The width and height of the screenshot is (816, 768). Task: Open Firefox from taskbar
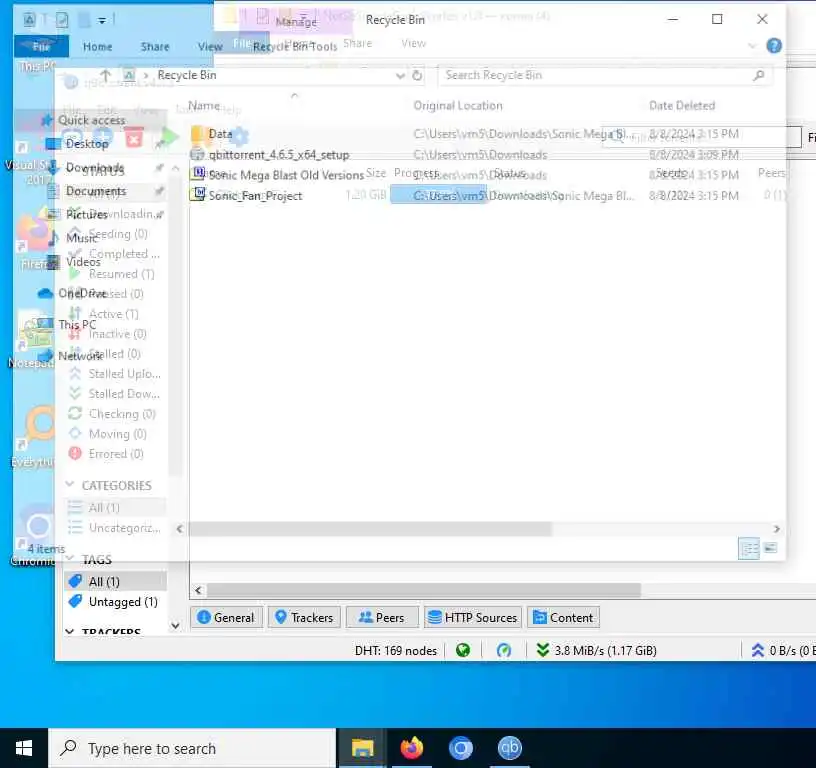[x=411, y=748]
